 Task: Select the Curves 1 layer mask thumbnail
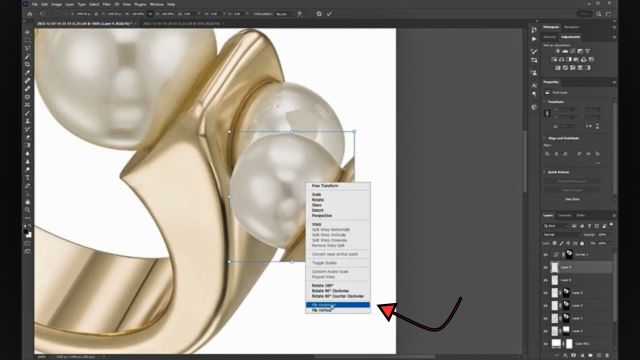pos(569,254)
